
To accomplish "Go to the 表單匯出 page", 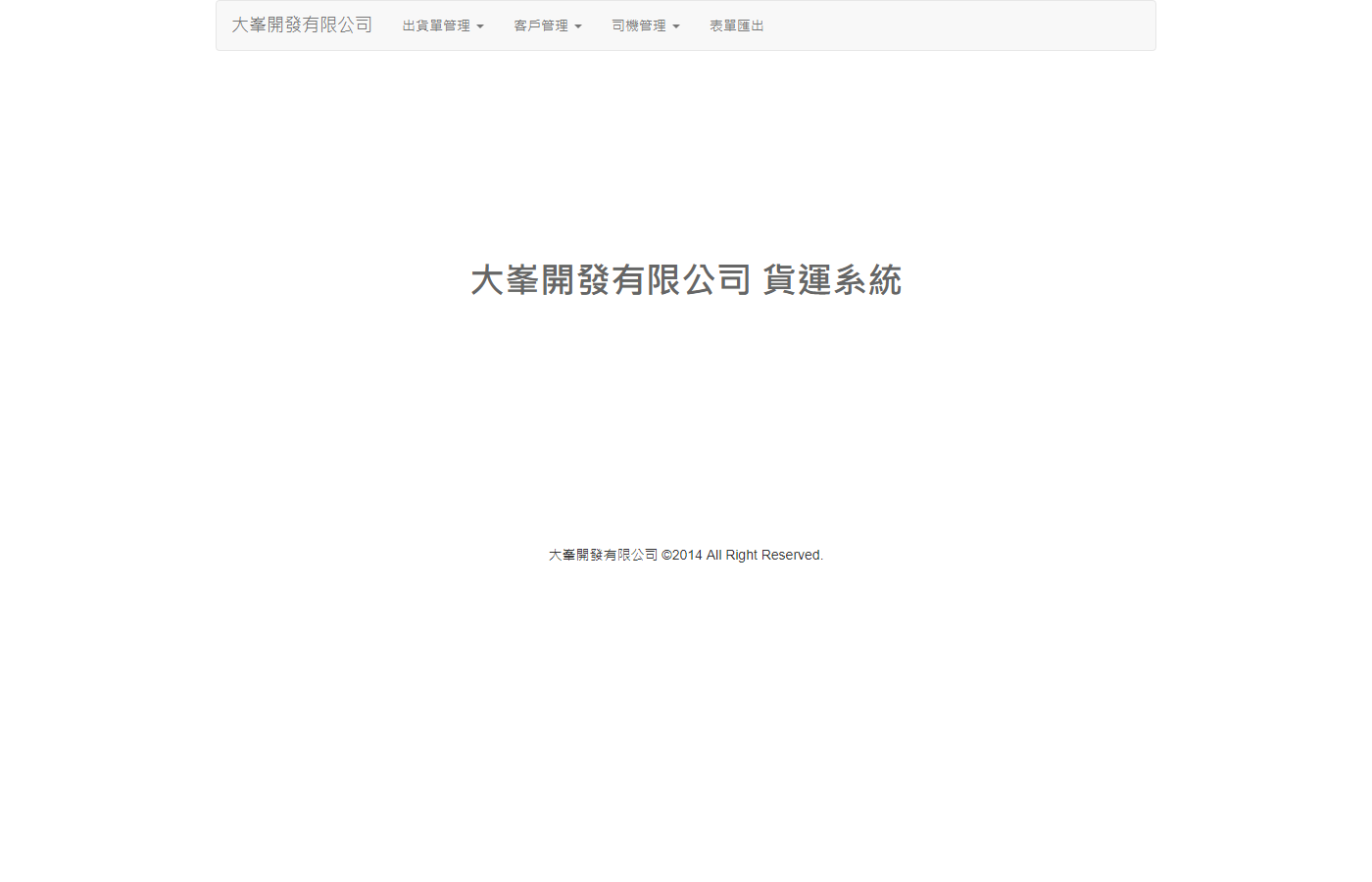I will [737, 25].
